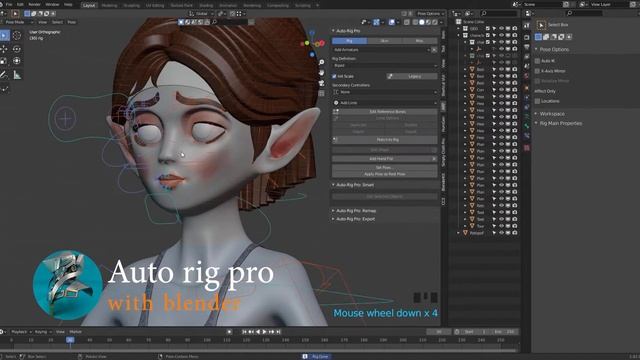This screenshot has height=360, width=640.
Task: Click the Scene Collection icon in outliner
Action: tap(459, 22)
